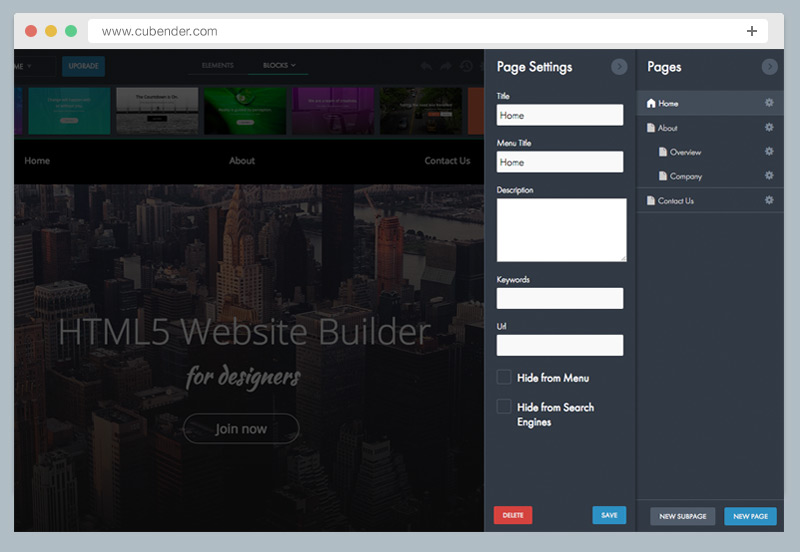
Task: Select Contact Us page in Pages list
Action: click(710, 200)
